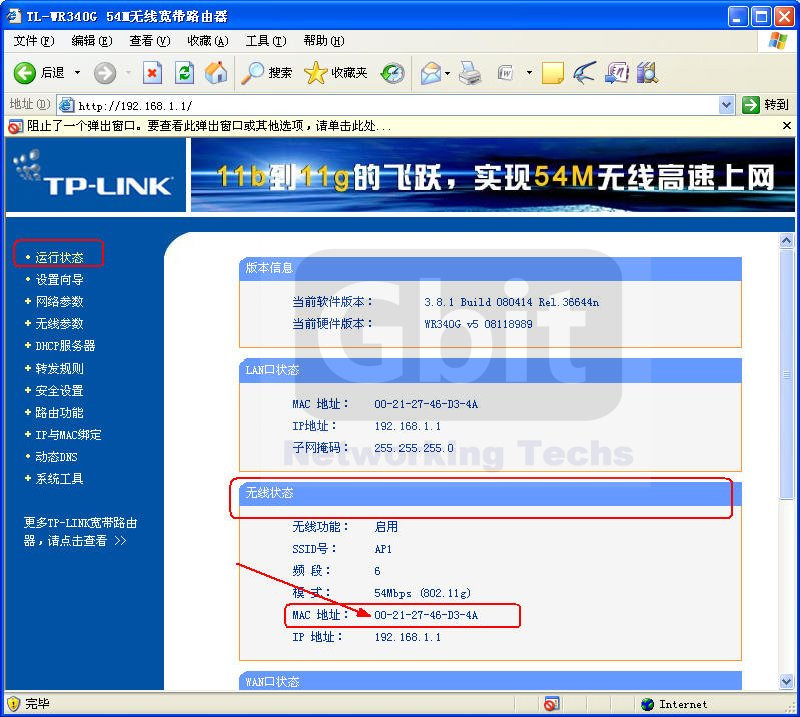The width and height of the screenshot is (800, 717).
Task: Open the 收藏(A) menu
Action: pos(208,41)
